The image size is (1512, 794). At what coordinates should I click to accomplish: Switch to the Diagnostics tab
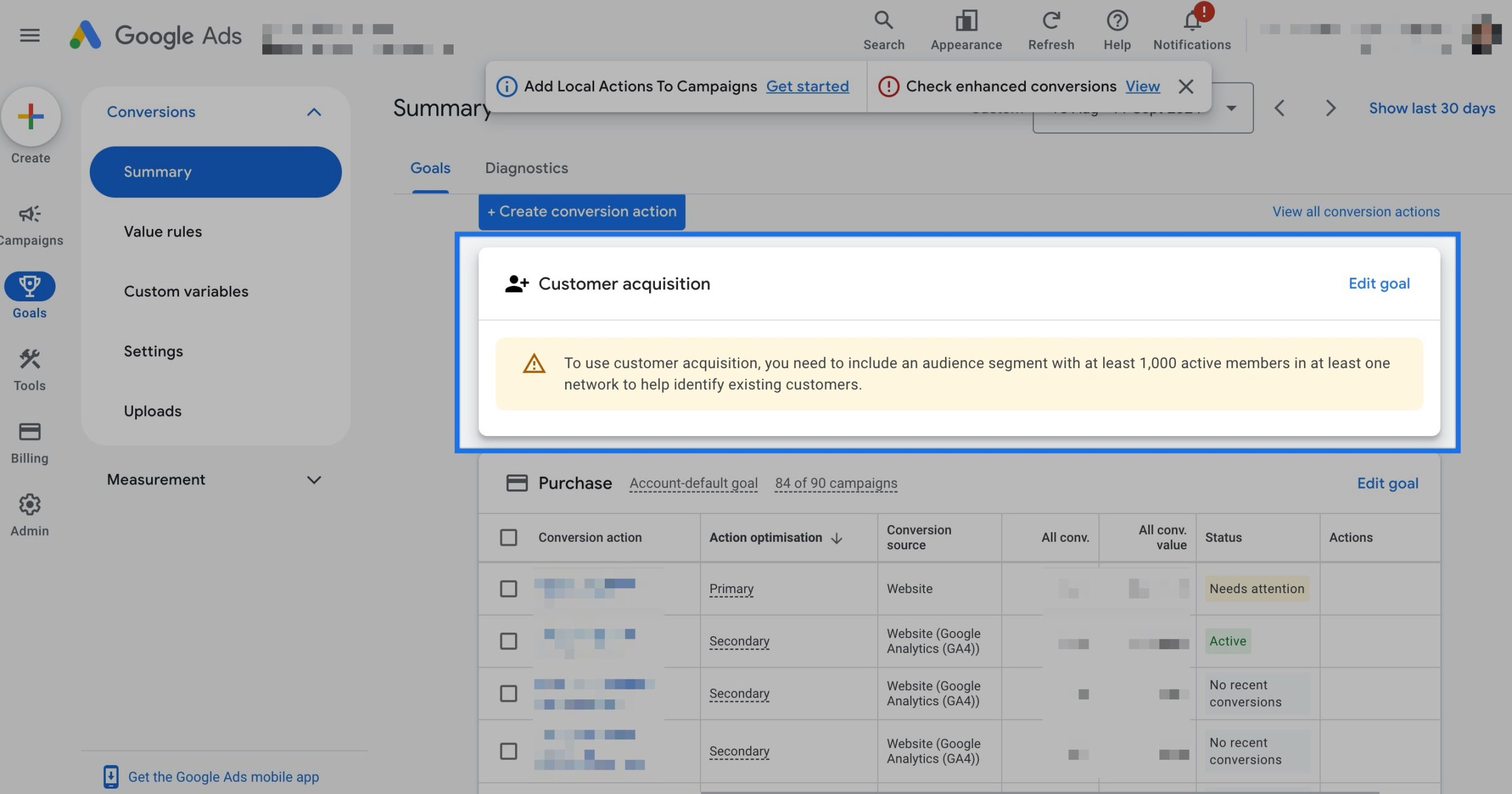tap(526, 168)
